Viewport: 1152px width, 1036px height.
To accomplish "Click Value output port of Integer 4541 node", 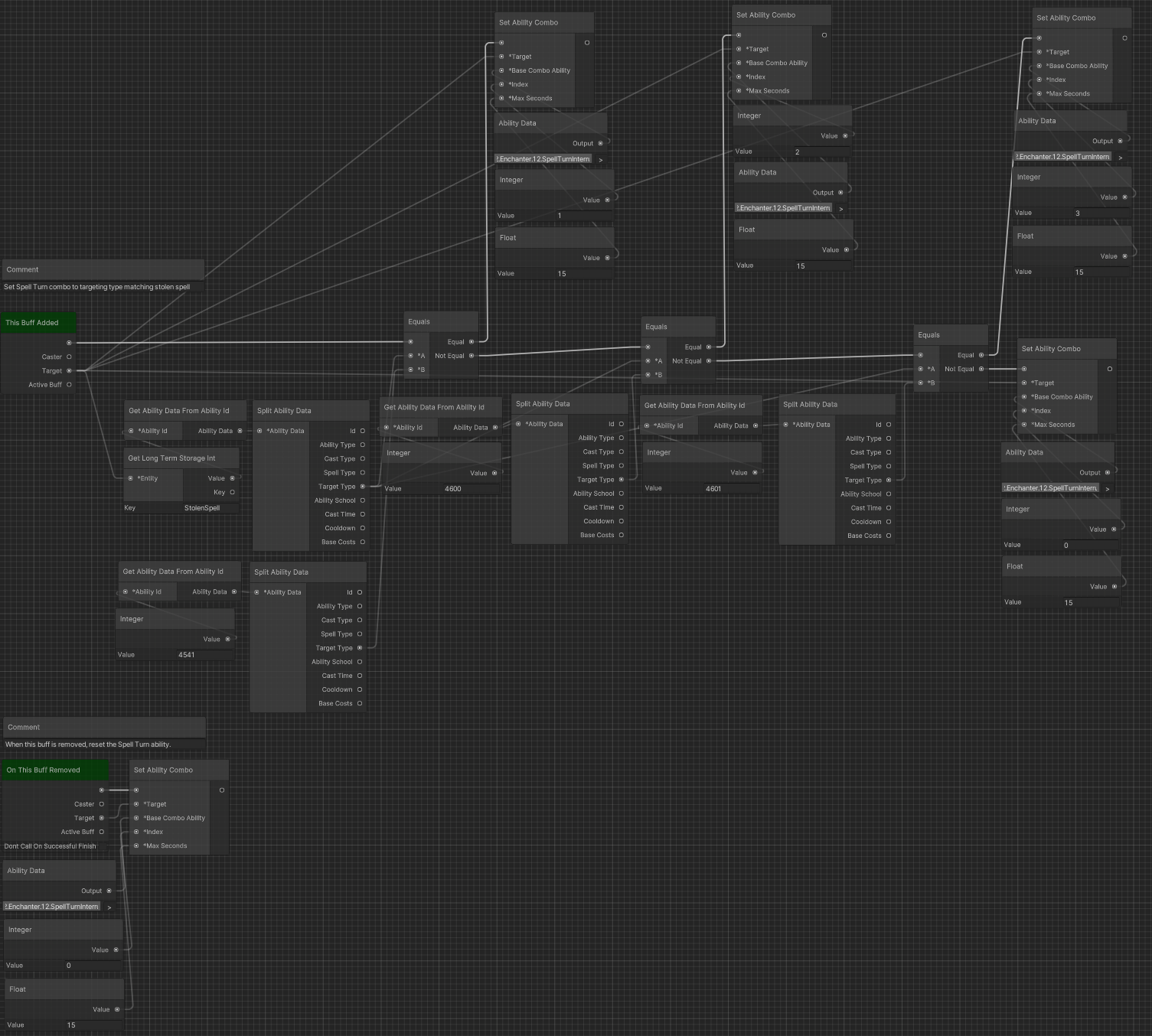I will pyautogui.click(x=227, y=639).
